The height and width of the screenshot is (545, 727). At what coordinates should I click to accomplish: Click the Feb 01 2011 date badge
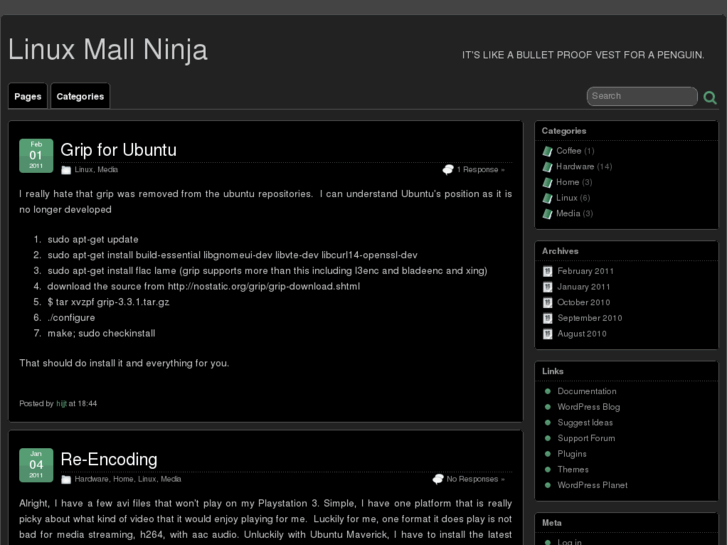(x=36, y=156)
